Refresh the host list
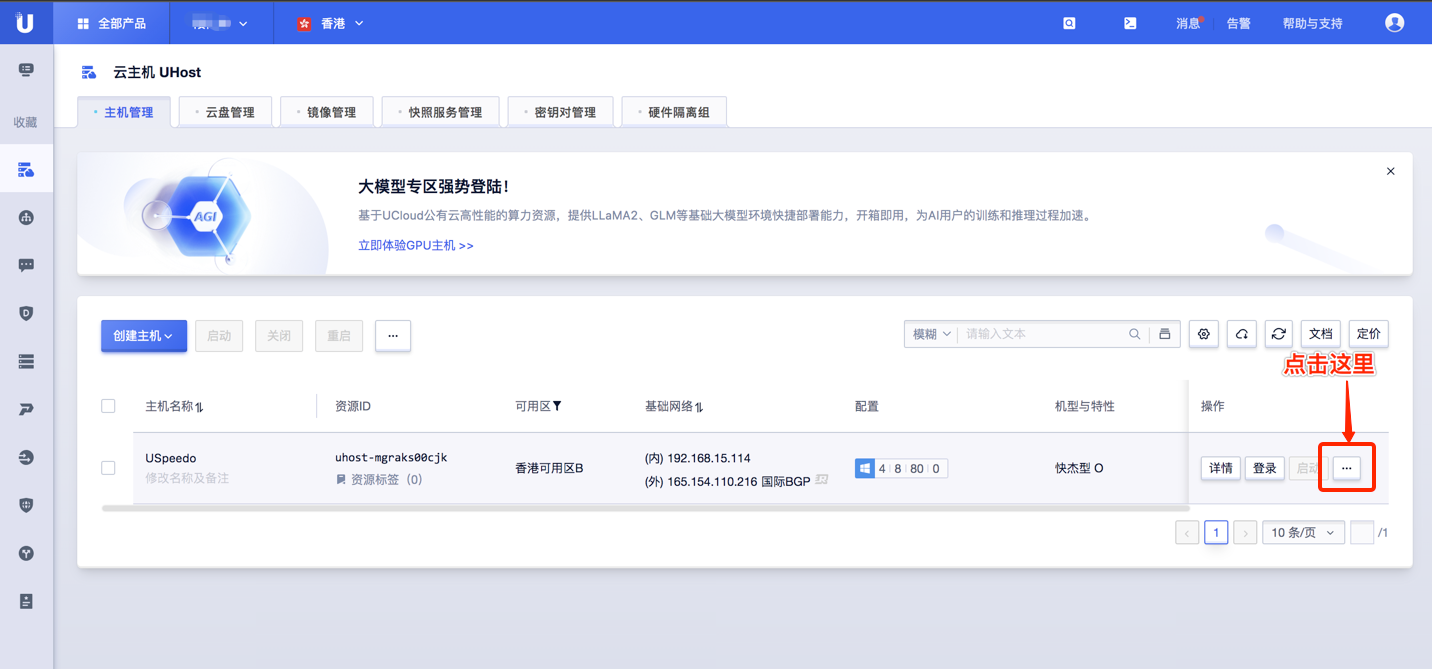This screenshot has width=1432, height=669. point(1279,334)
